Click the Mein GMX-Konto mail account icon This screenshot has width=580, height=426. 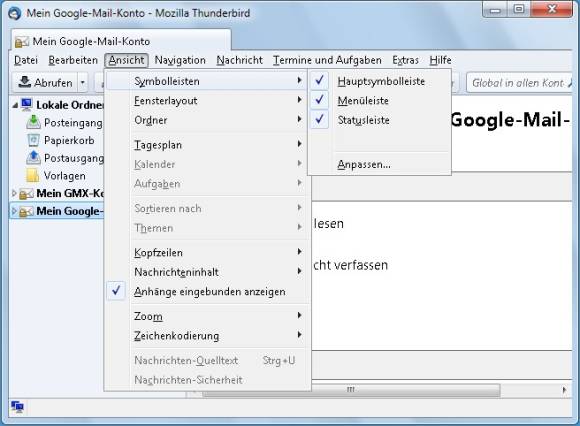[26, 193]
